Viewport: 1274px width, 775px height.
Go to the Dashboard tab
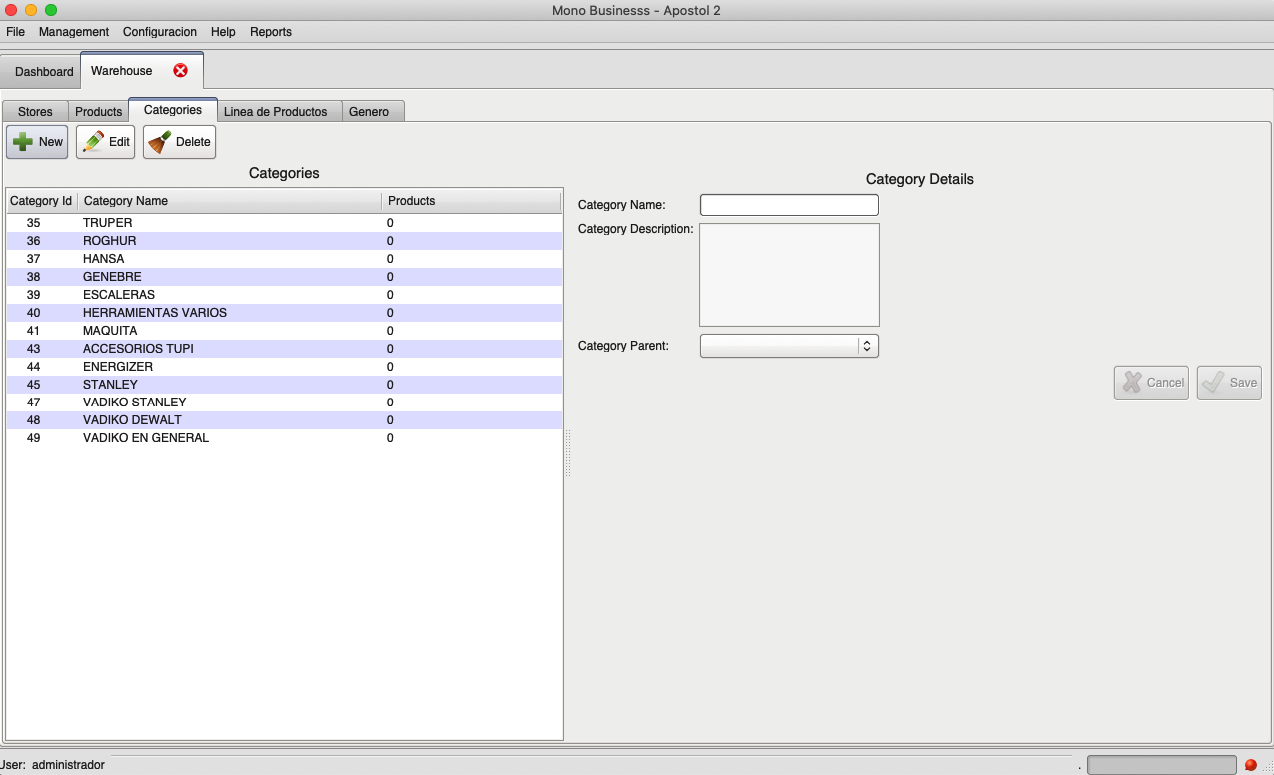[x=44, y=72]
